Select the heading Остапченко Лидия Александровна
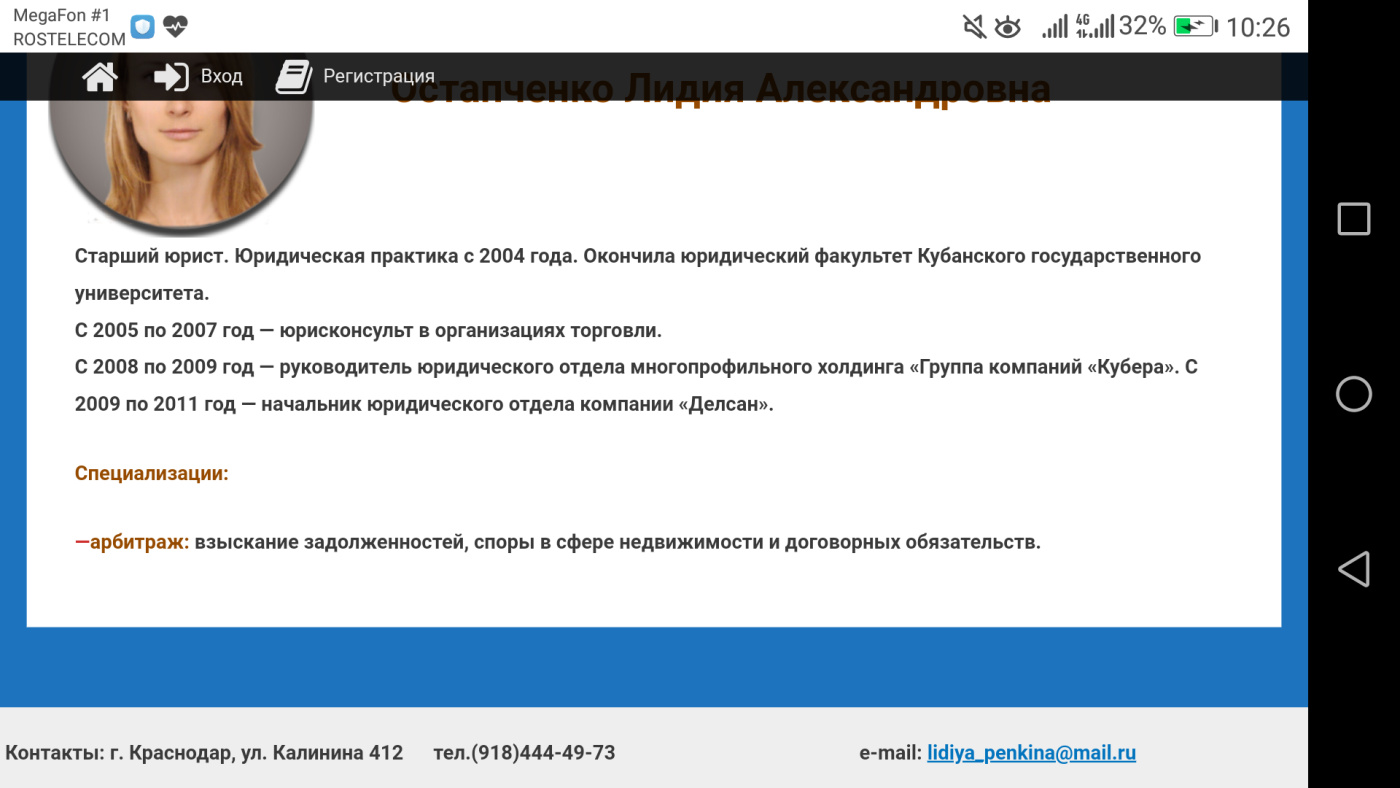The width and height of the screenshot is (1400, 788). click(x=720, y=89)
